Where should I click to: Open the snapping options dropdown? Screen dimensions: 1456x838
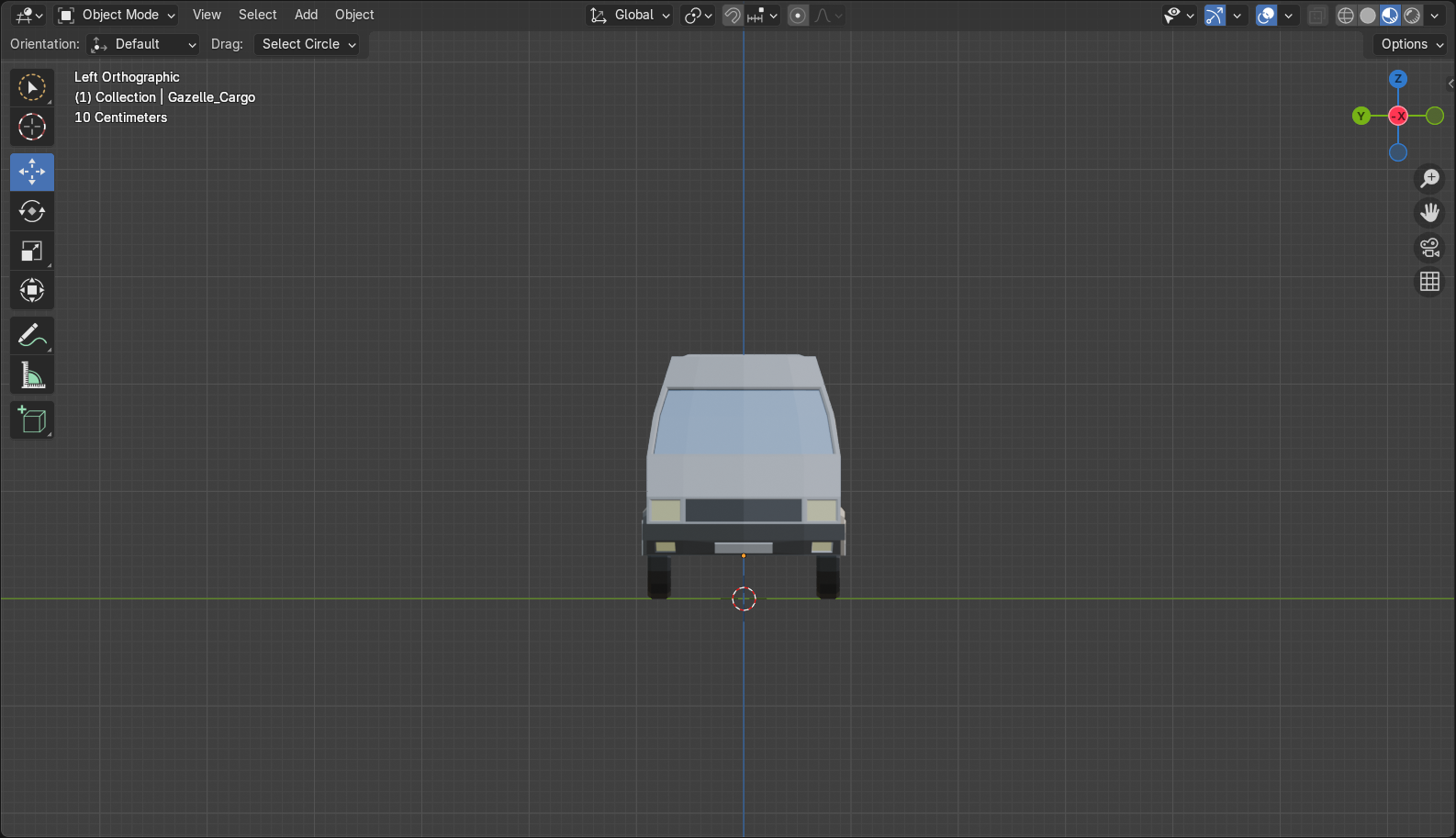coord(762,15)
